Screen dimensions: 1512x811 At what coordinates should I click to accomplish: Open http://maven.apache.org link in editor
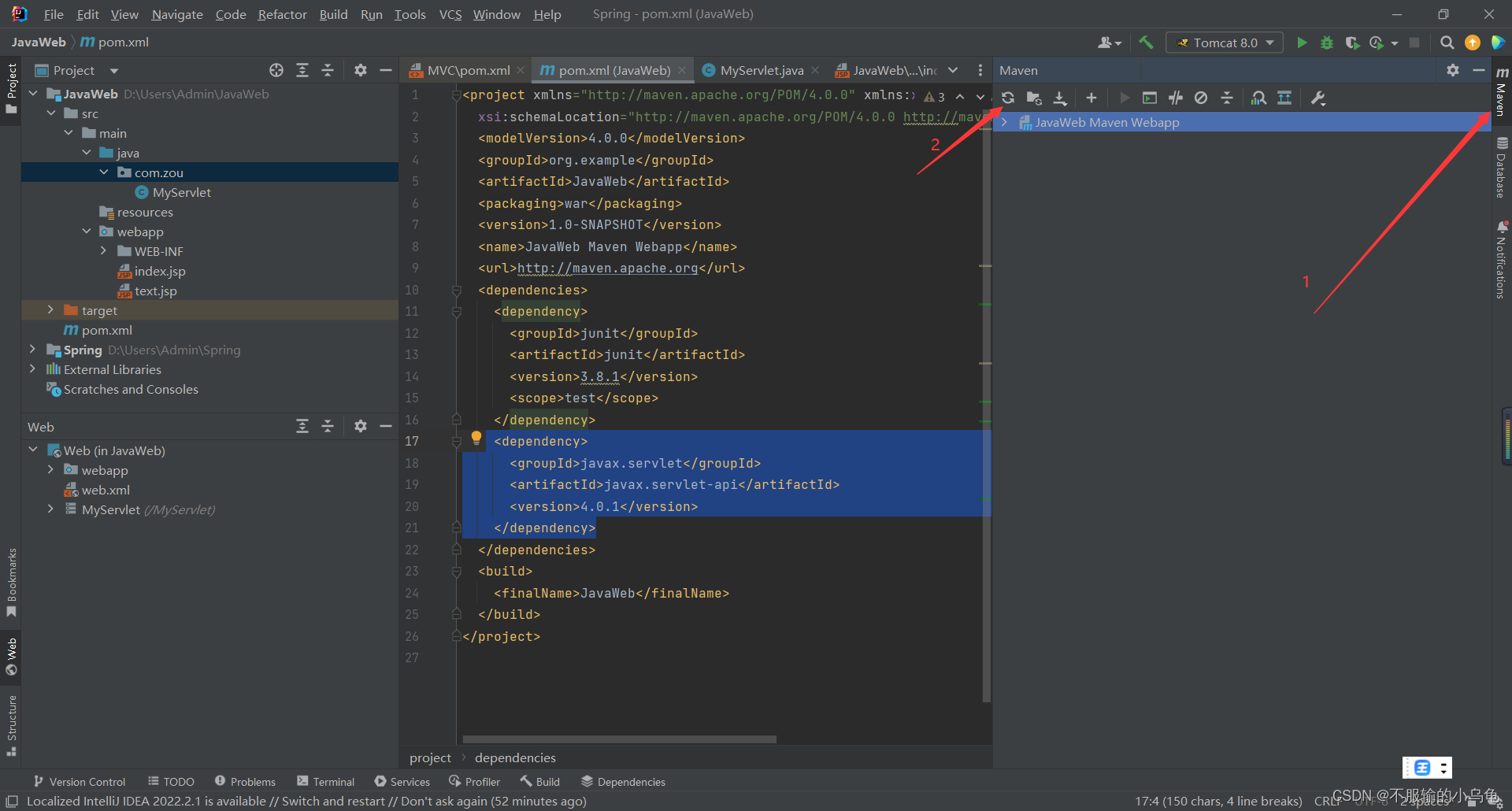point(607,268)
